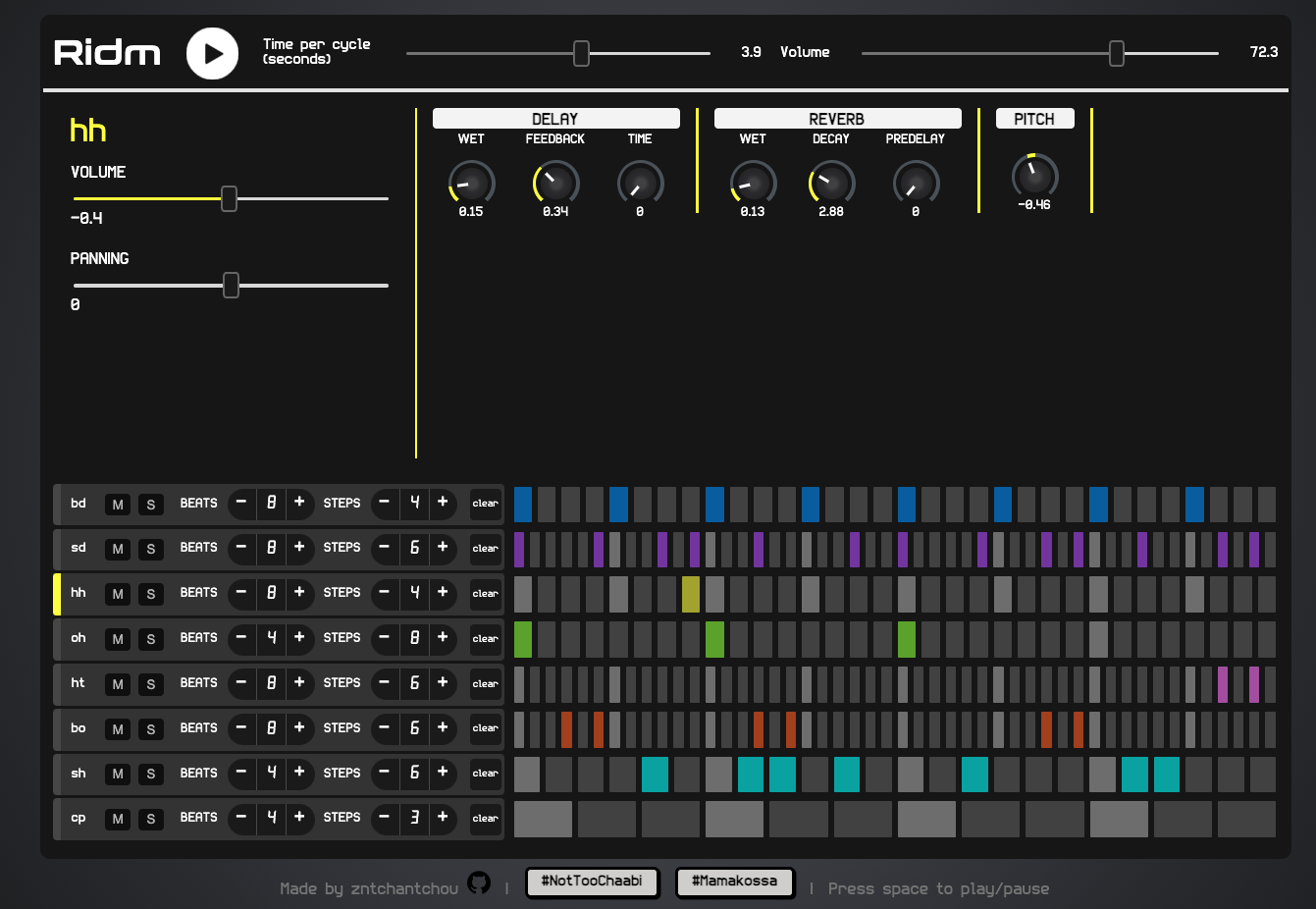
Task: Mute the bd track
Action: [x=118, y=505]
